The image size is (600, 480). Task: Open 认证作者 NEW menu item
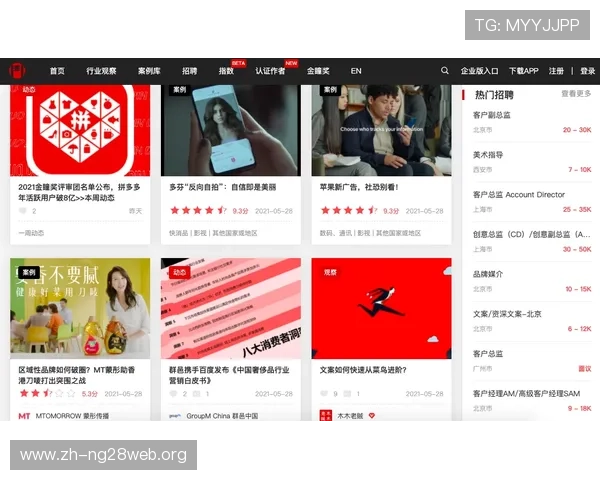pyautogui.click(x=270, y=71)
